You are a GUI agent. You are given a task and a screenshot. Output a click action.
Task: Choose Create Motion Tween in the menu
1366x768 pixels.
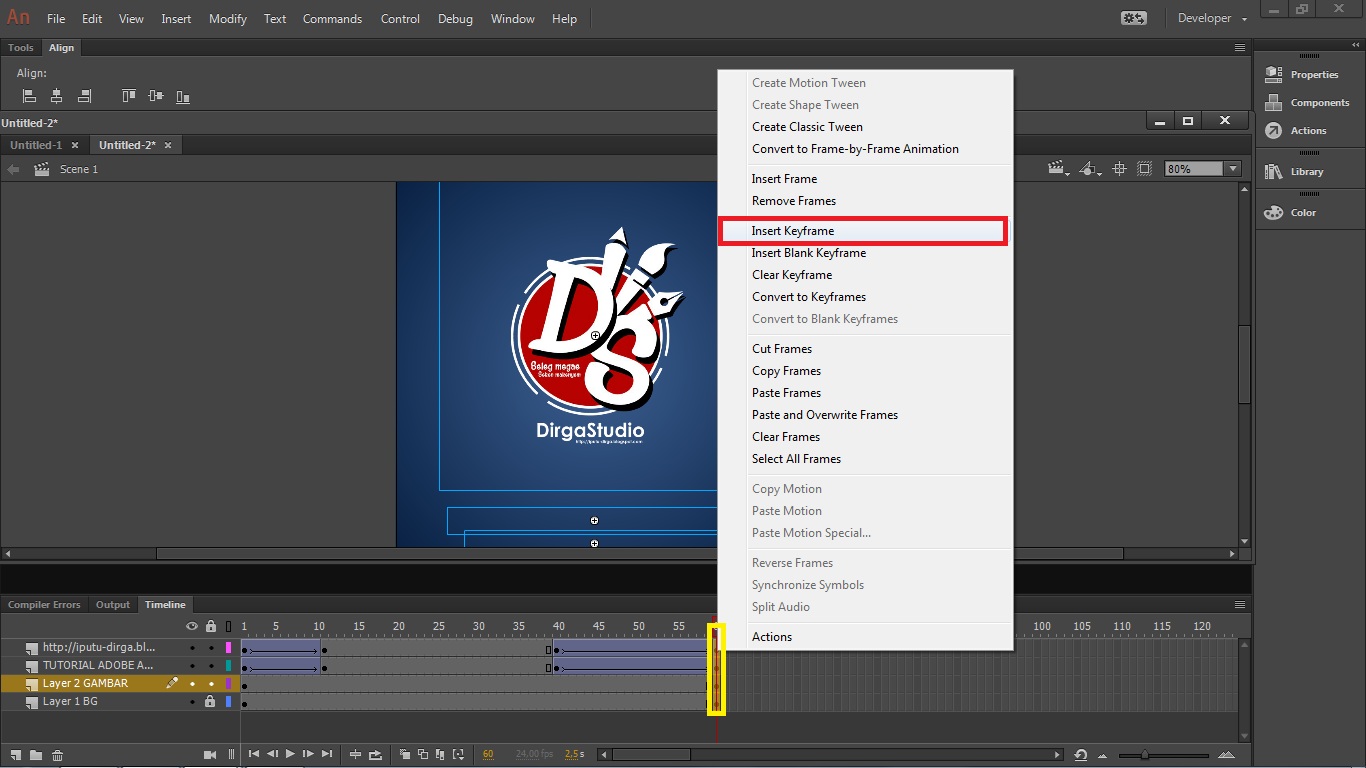click(808, 82)
